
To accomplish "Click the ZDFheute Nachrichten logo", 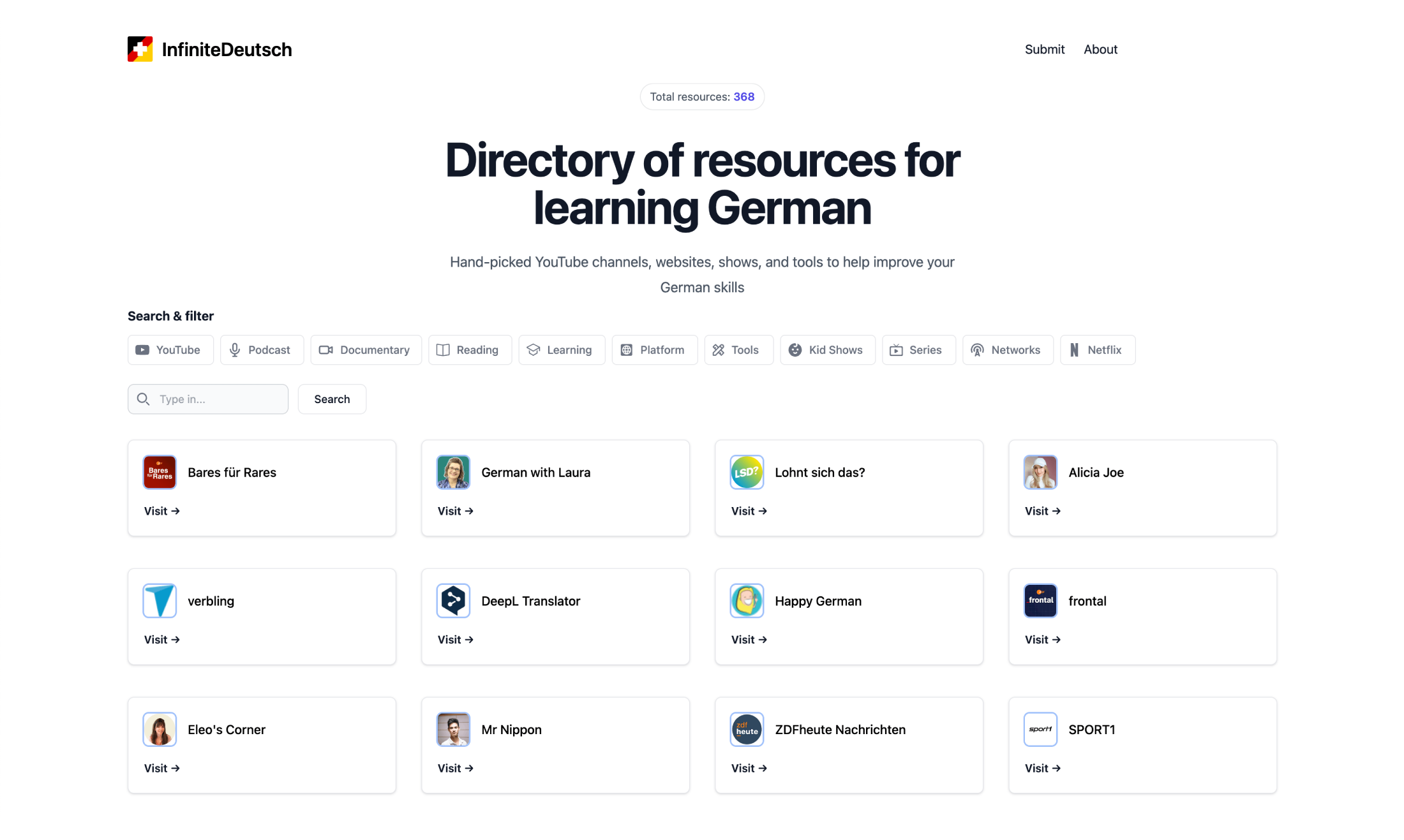I will 747,729.
